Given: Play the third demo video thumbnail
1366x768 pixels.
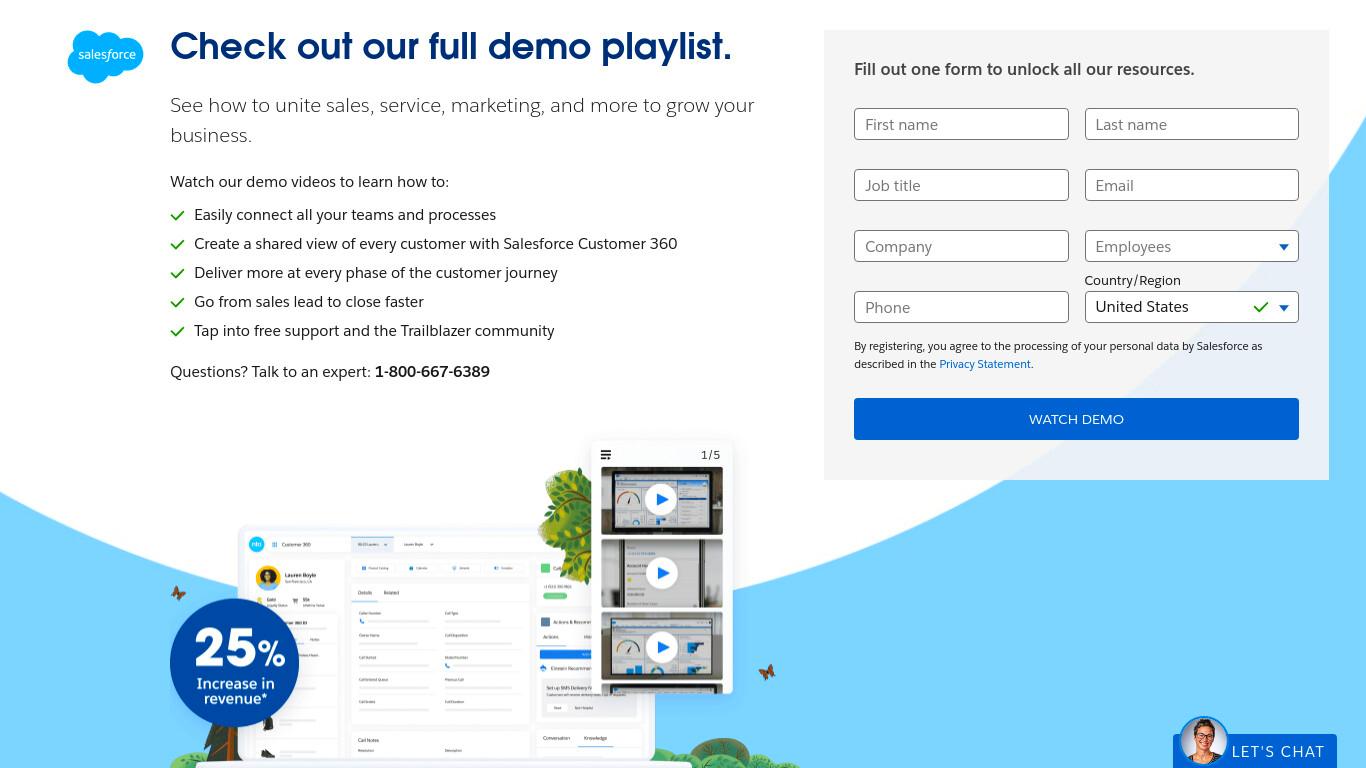Looking at the screenshot, I should [x=661, y=647].
